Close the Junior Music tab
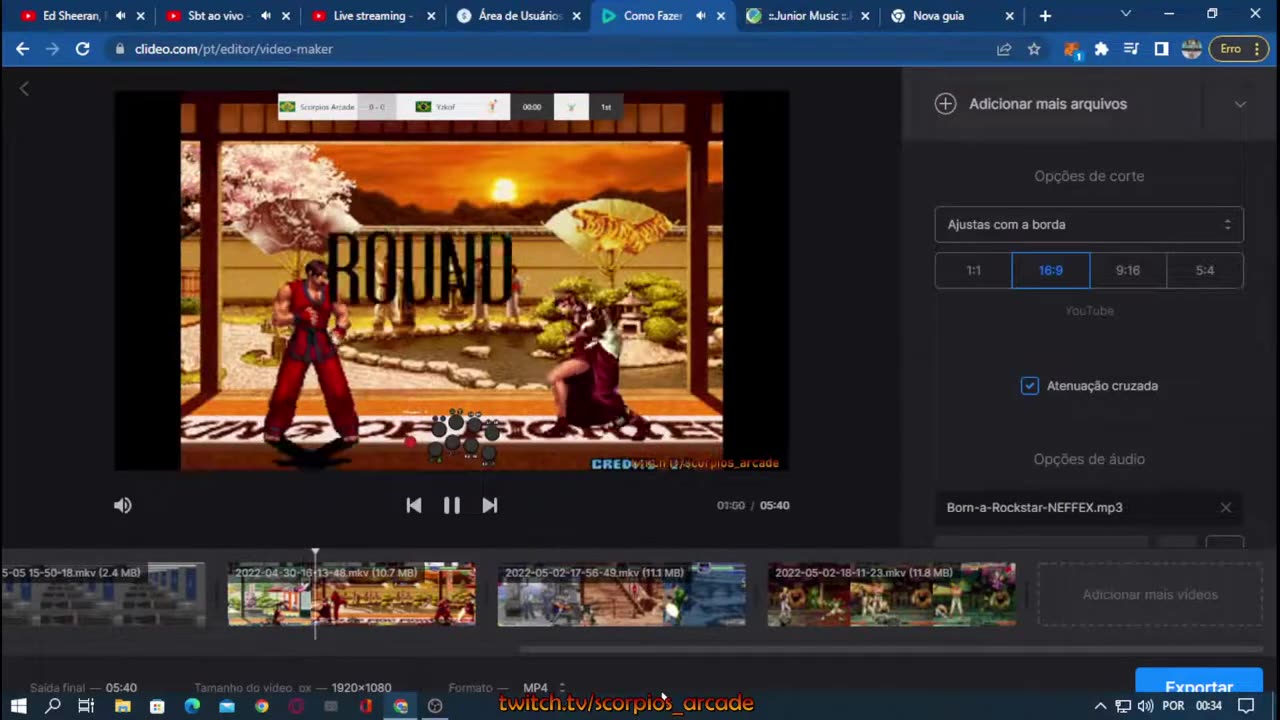This screenshot has height=720, width=1280. point(865,16)
